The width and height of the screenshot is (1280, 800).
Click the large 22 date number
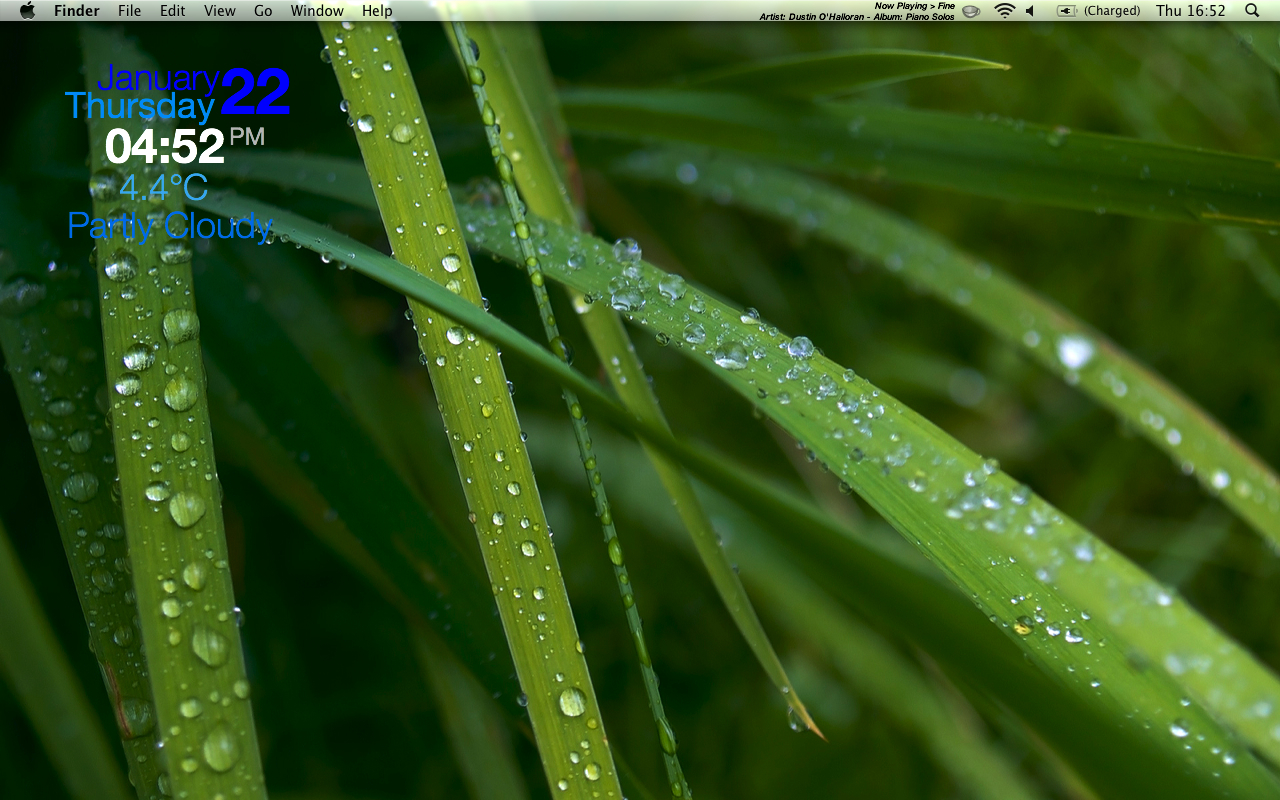(x=255, y=91)
